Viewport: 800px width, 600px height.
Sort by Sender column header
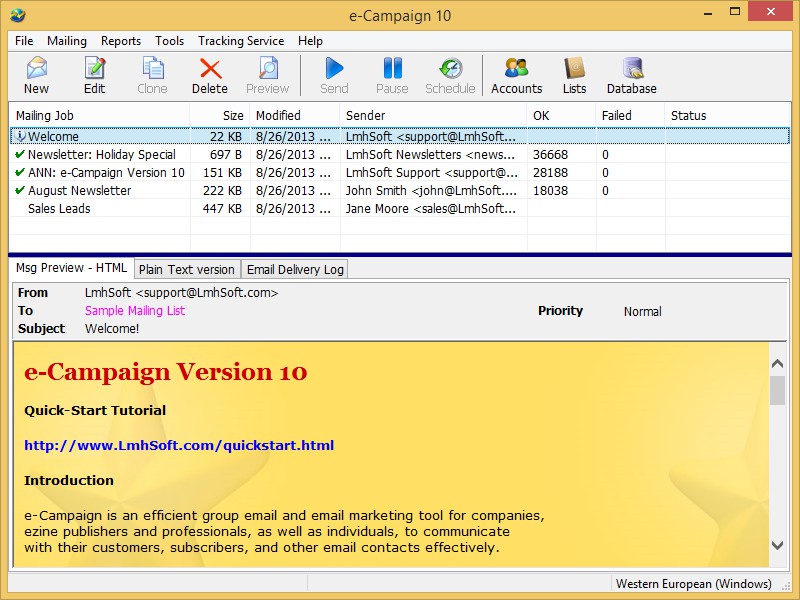click(434, 115)
